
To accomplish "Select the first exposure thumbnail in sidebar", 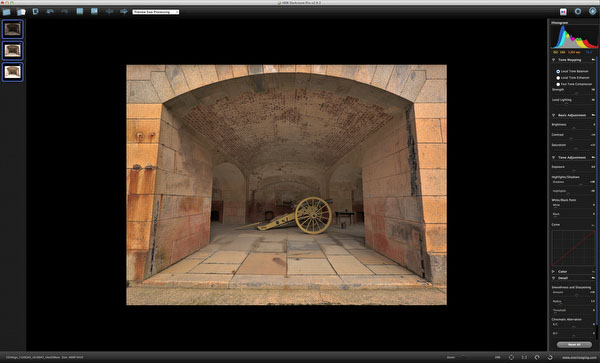I will pyautogui.click(x=13, y=29).
